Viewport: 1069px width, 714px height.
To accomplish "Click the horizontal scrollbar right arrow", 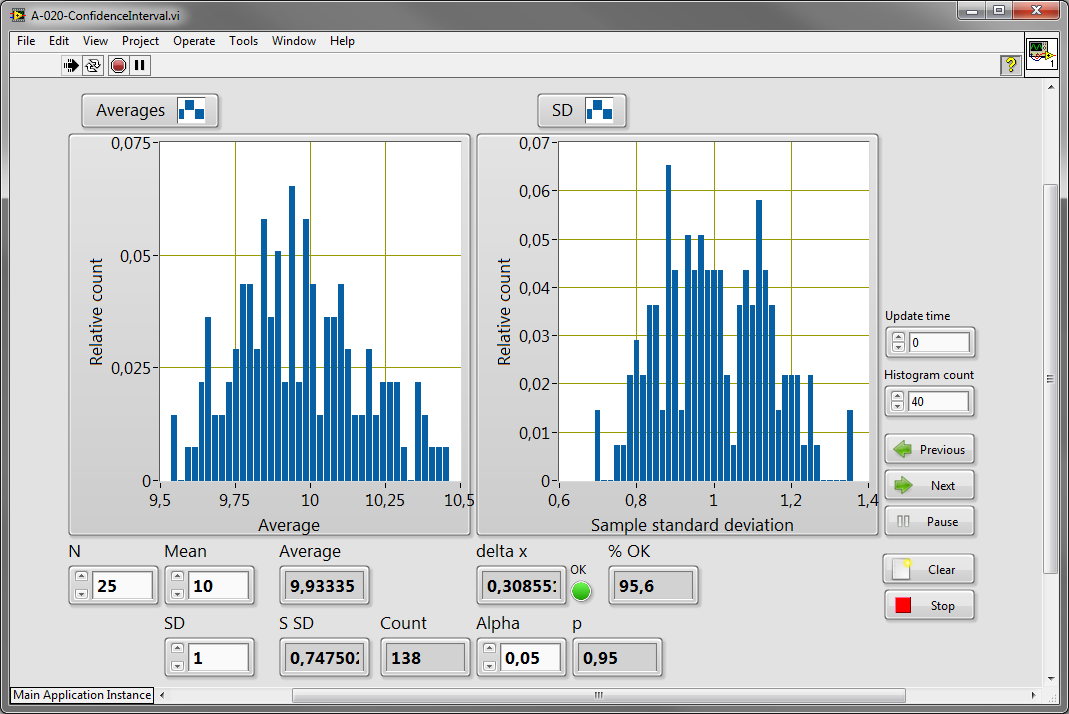I will point(1033,695).
